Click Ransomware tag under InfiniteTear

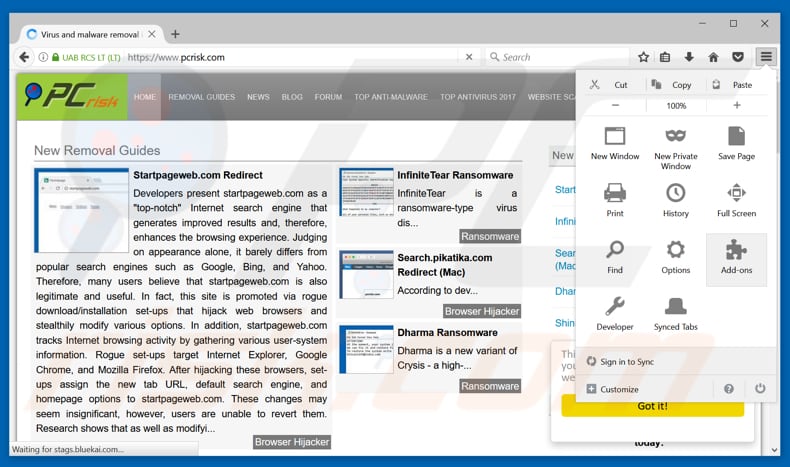tap(490, 236)
